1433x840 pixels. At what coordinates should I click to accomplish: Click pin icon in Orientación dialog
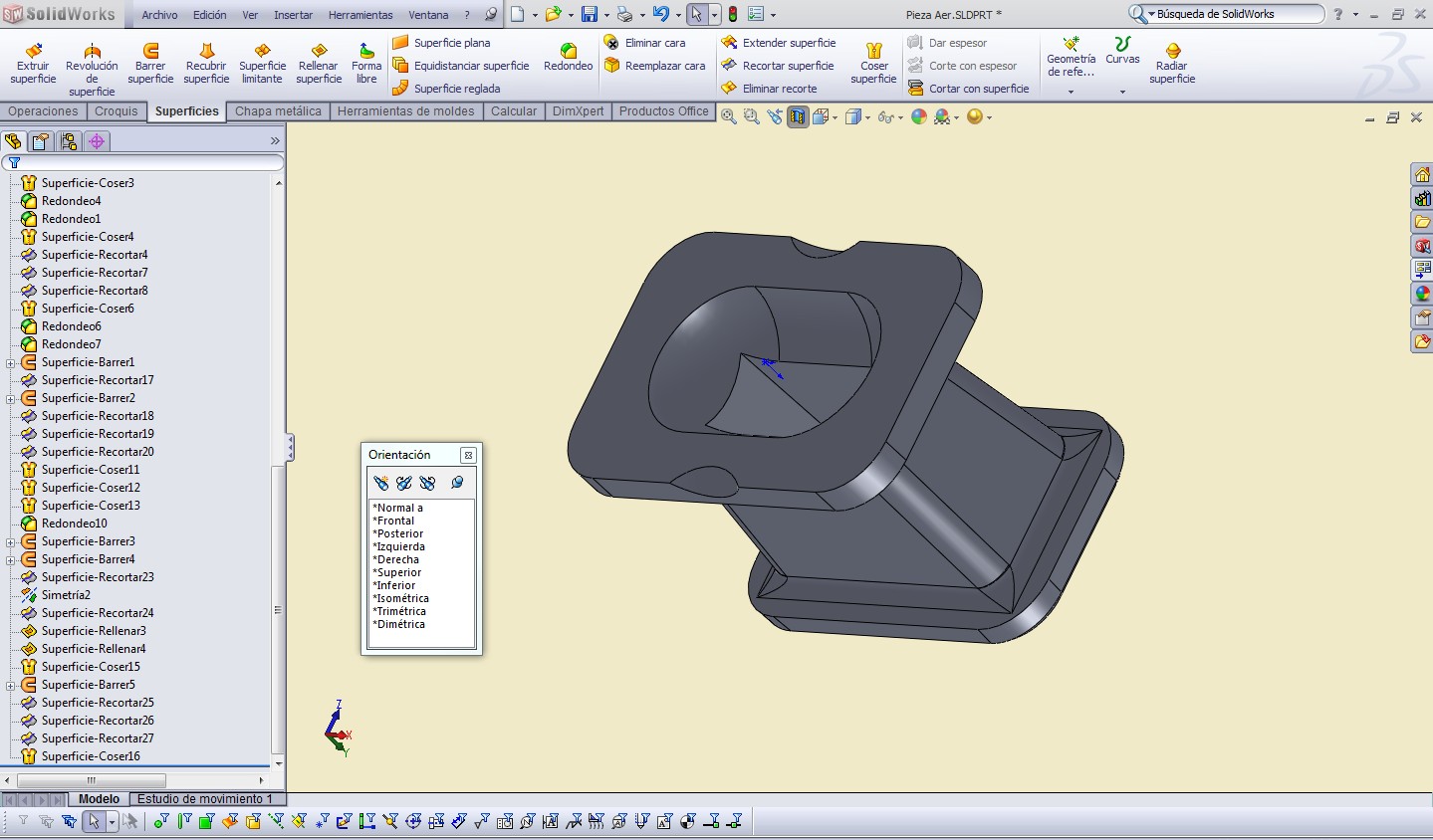(x=457, y=483)
